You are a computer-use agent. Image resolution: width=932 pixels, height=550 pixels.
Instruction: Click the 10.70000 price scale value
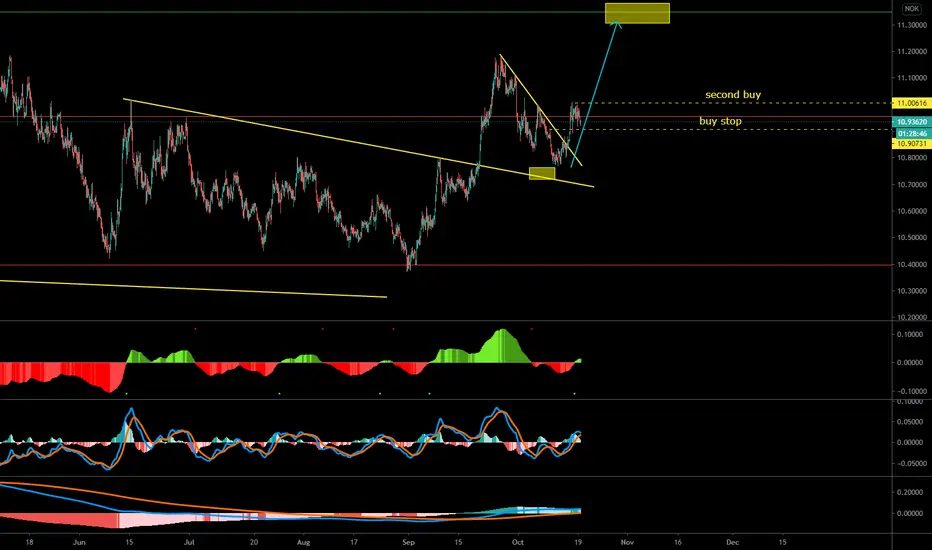[x=912, y=185]
